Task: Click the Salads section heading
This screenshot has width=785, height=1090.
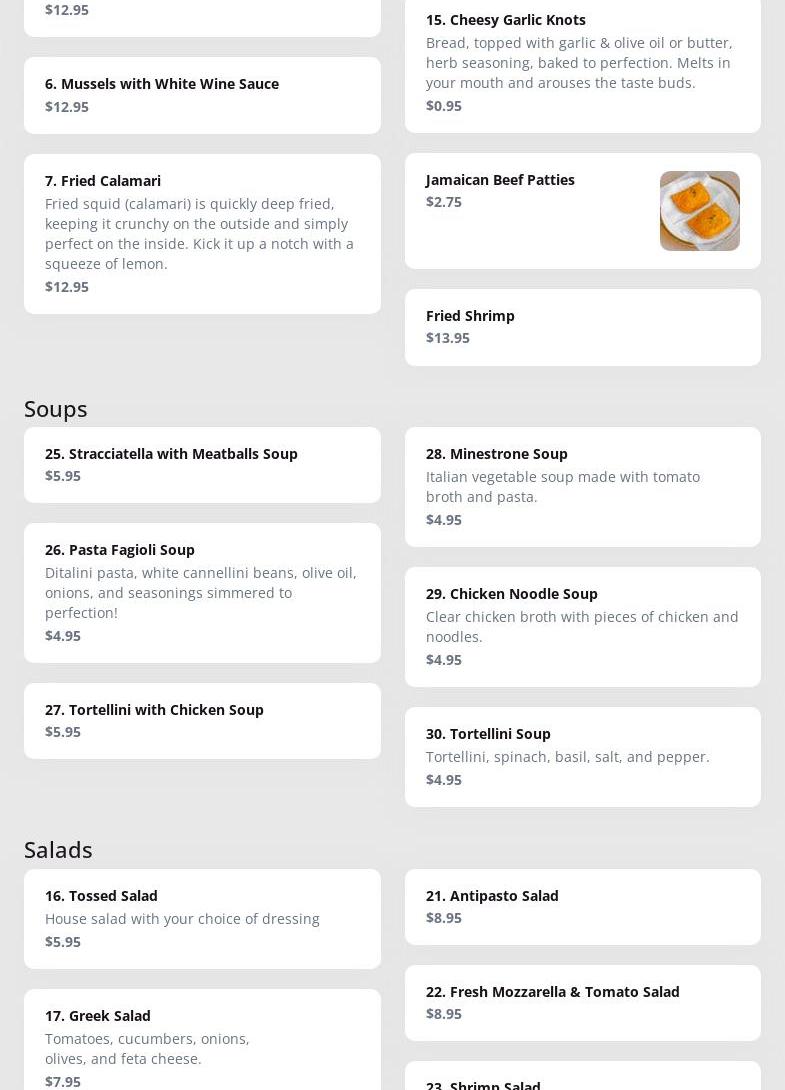Action: 58,849
